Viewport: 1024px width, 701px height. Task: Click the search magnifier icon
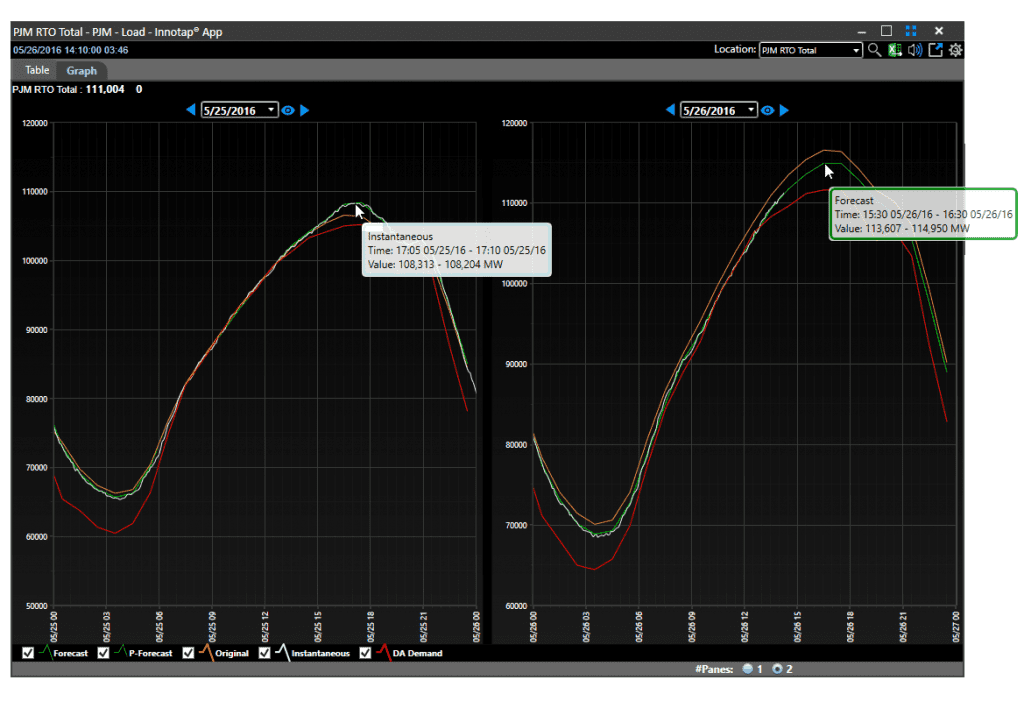pyautogui.click(x=875, y=50)
